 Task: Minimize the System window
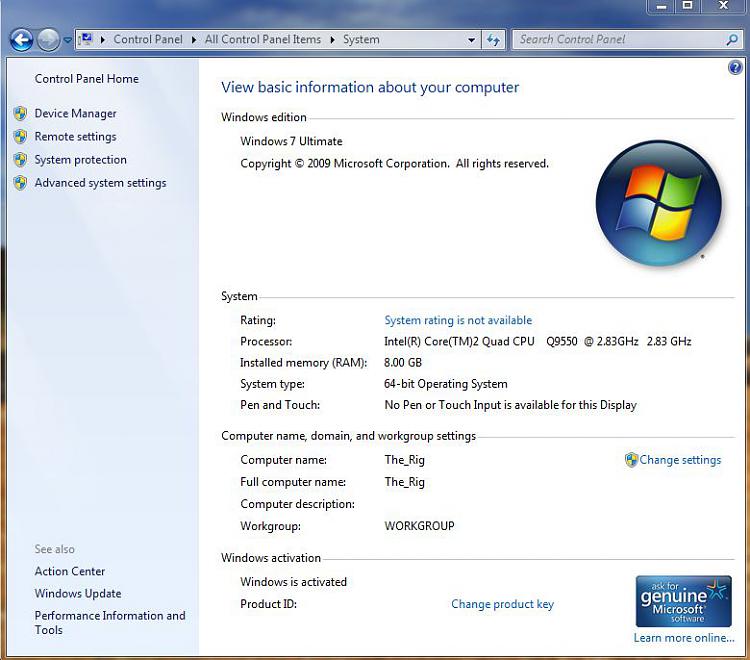coord(661,6)
